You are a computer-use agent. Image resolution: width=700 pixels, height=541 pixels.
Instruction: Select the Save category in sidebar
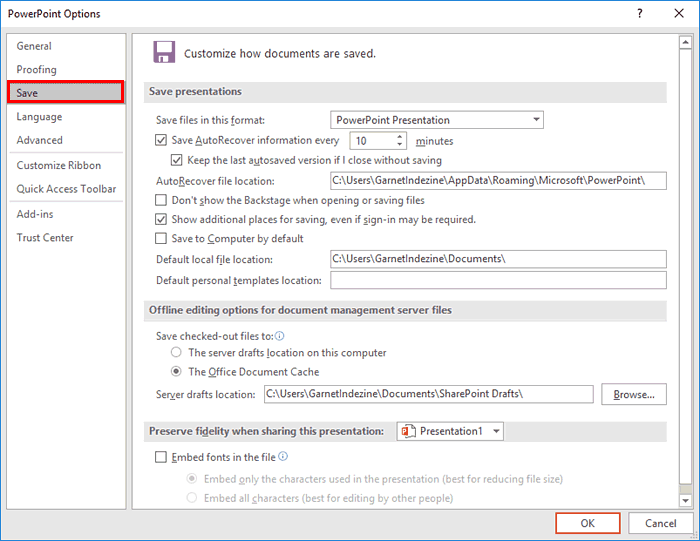(66, 92)
